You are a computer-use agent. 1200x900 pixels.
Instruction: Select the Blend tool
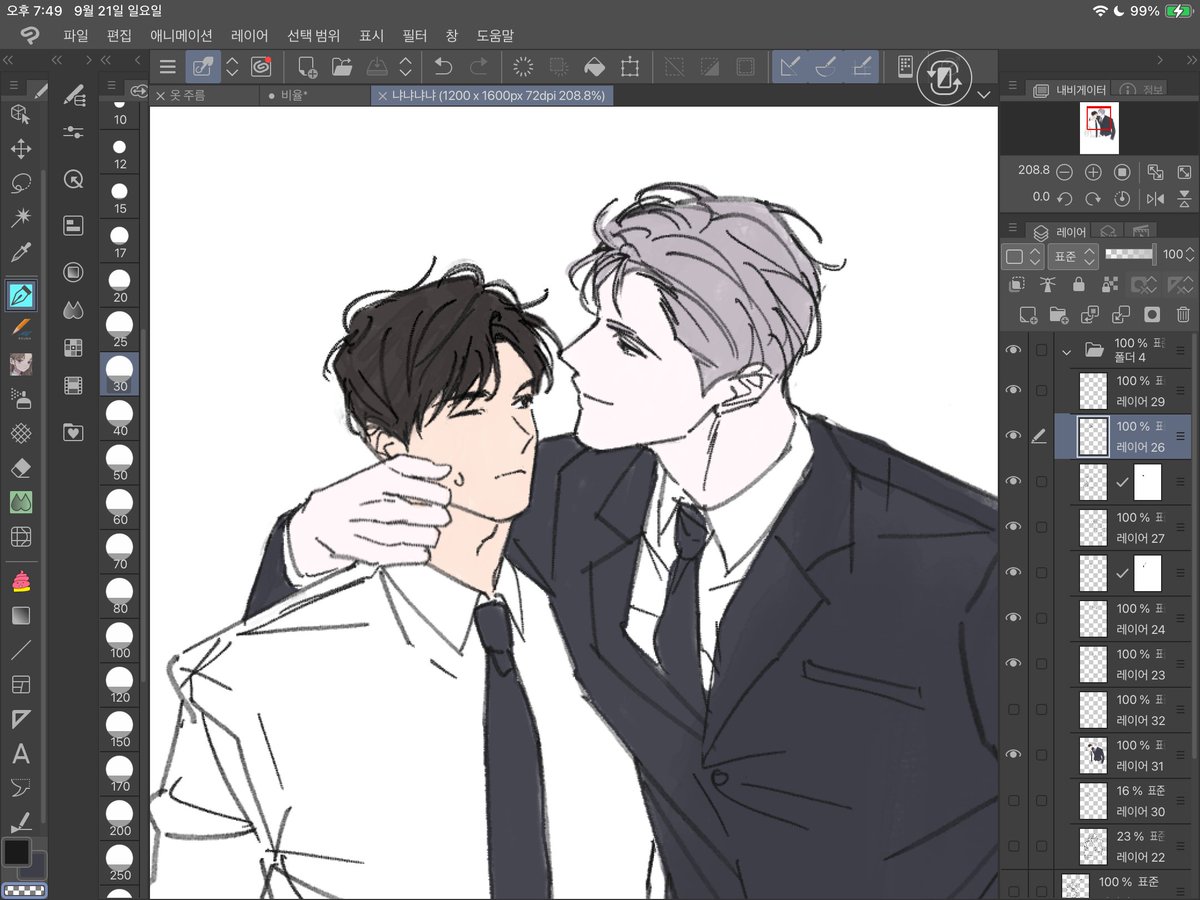20,502
